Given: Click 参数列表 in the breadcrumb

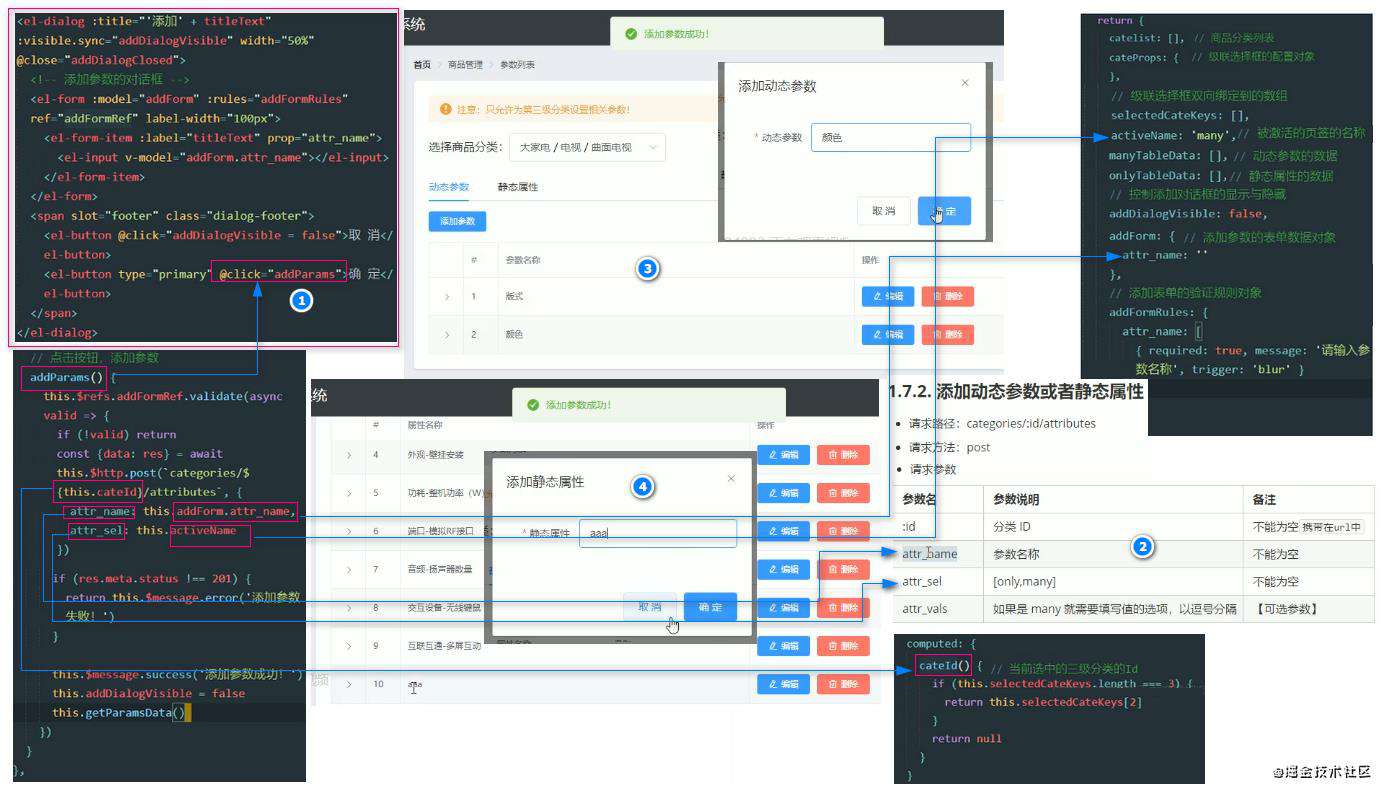Looking at the screenshot, I should pyautogui.click(x=517, y=65).
